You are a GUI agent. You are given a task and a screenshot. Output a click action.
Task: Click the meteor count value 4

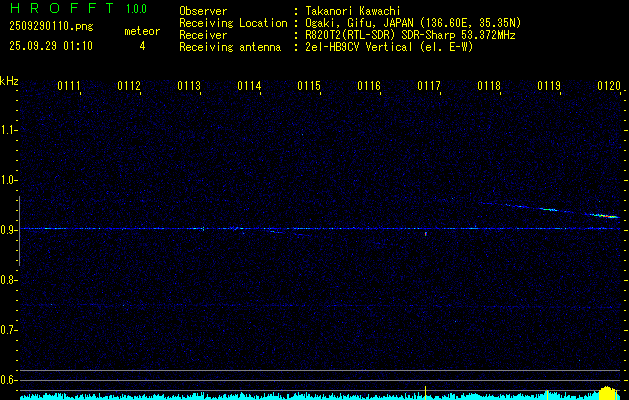pos(142,46)
